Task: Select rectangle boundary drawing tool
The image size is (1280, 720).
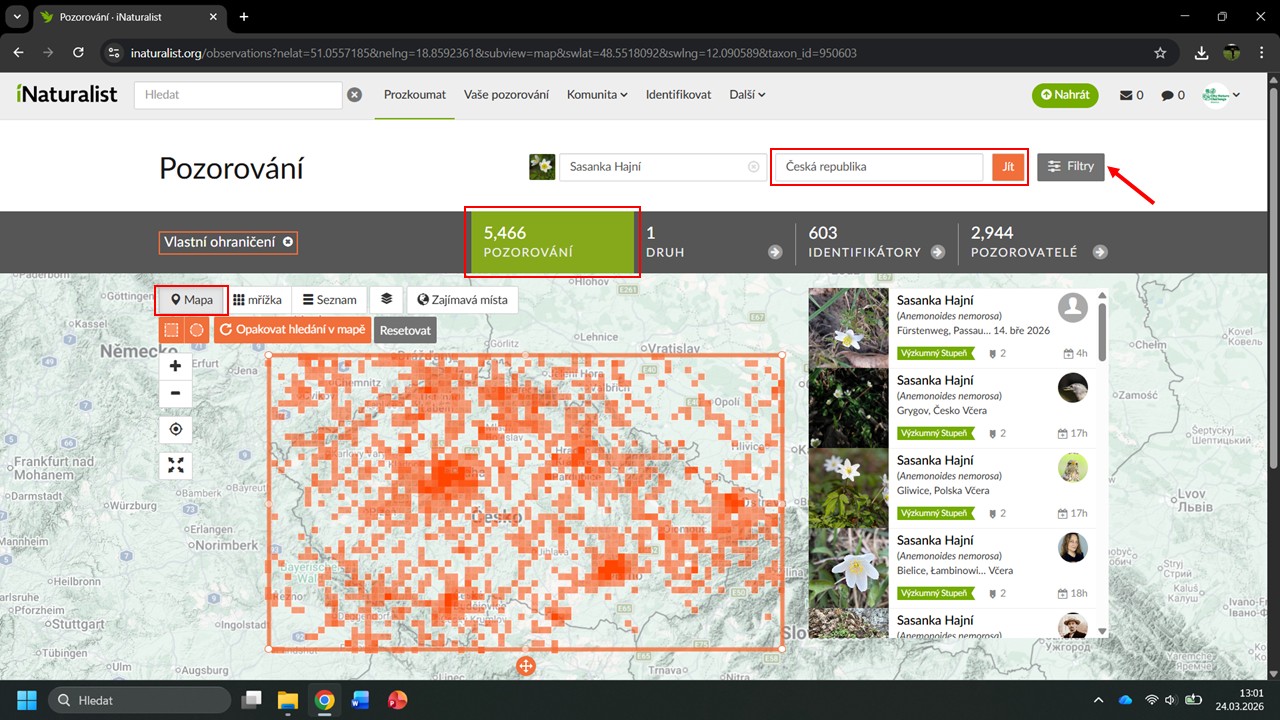Action: [172, 329]
